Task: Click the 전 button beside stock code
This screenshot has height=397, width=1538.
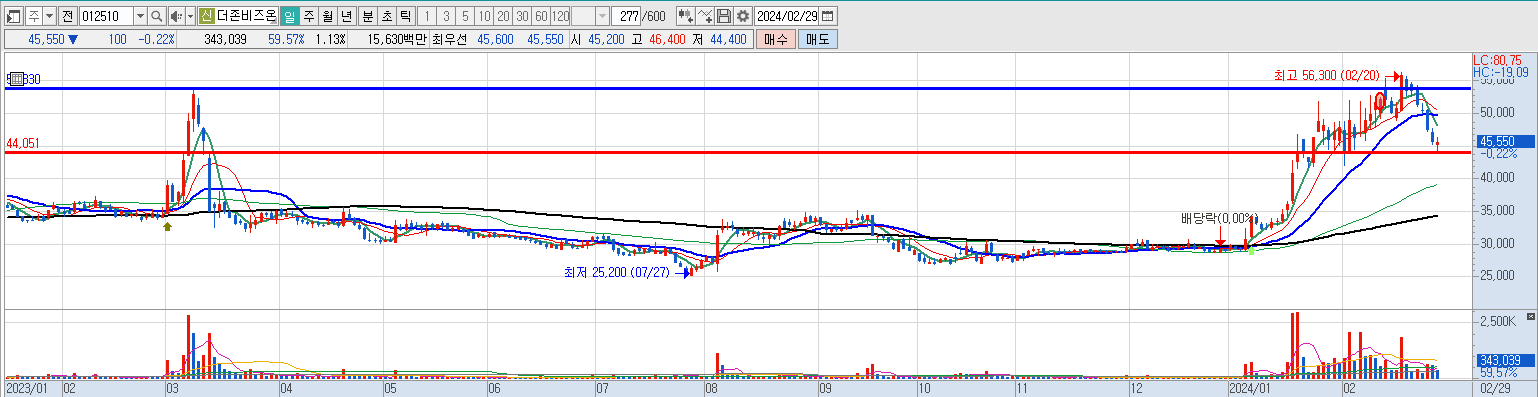Action: coord(67,16)
